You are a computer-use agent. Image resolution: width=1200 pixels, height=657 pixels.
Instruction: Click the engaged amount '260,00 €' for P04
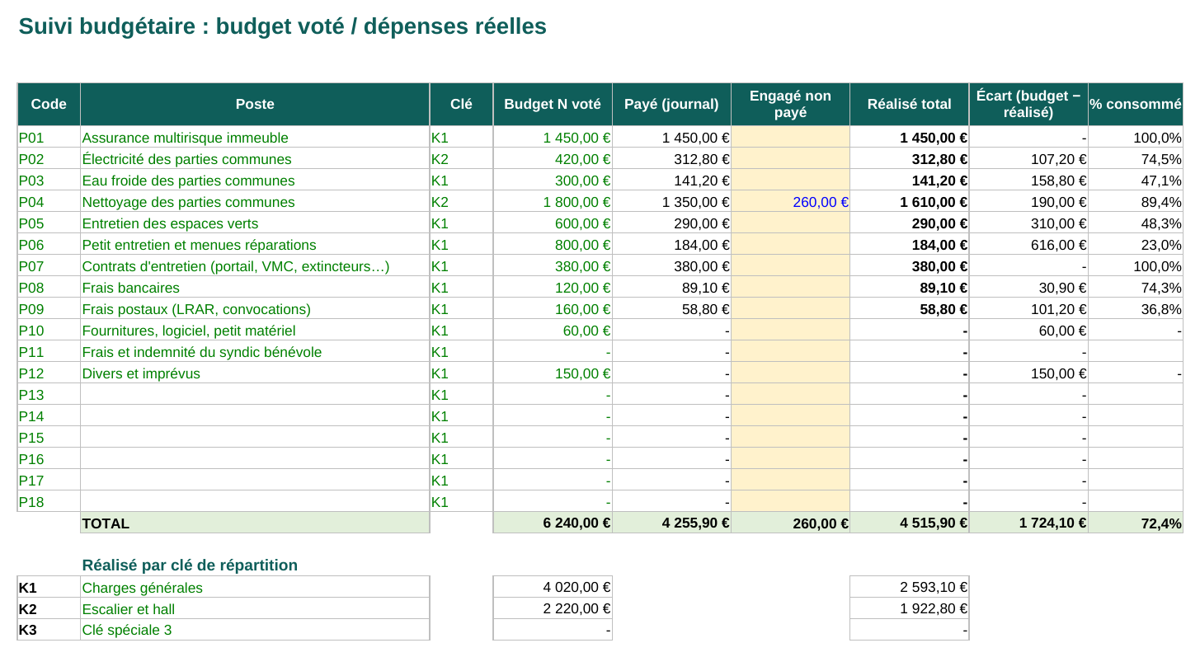coord(790,202)
